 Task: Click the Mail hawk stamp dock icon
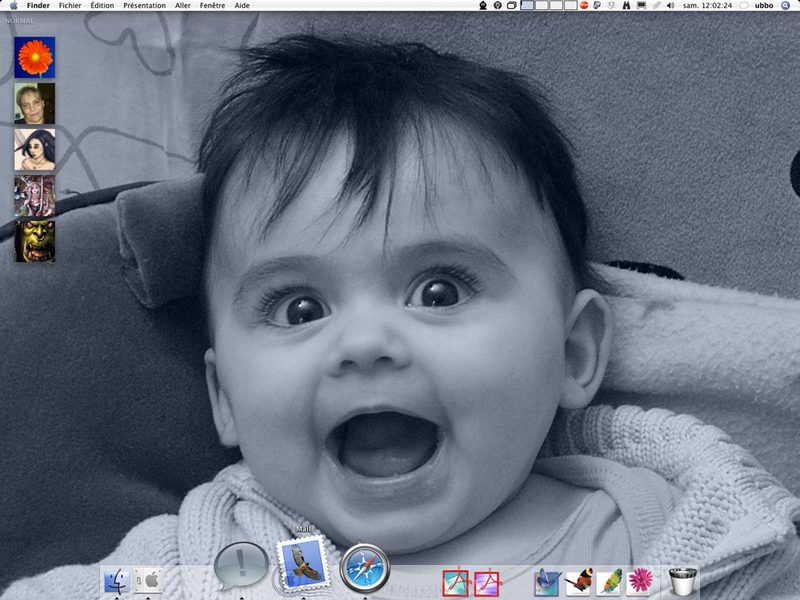(x=303, y=565)
